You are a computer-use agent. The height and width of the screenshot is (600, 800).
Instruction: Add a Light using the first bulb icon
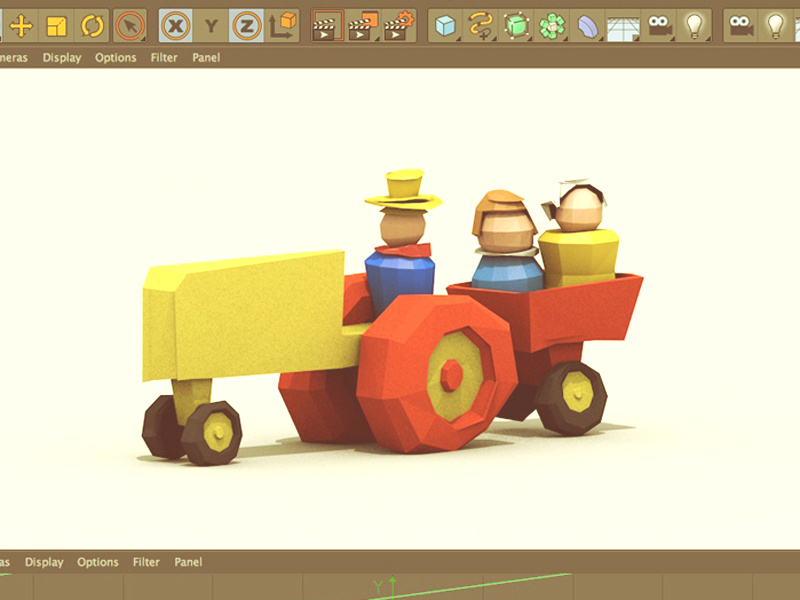tap(694, 26)
